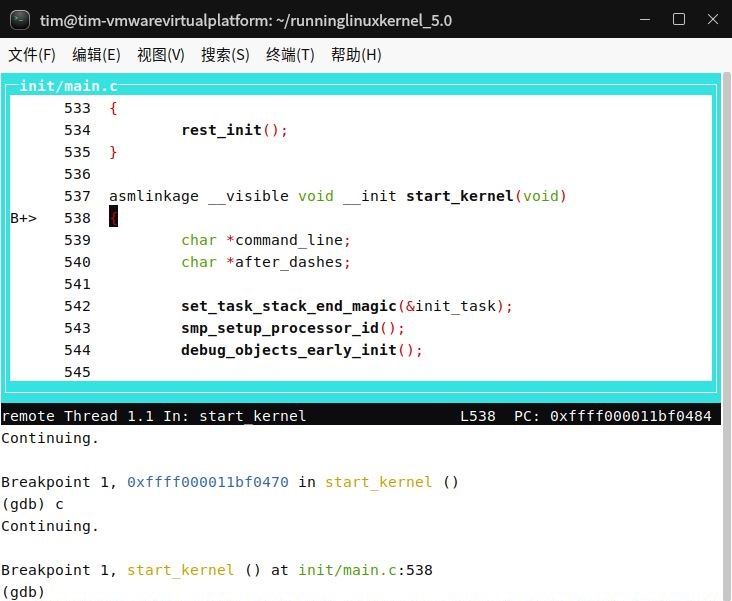Open the 帮助(H) menu
This screenshot has width=732, height=601.
click(x=356, y=55)
